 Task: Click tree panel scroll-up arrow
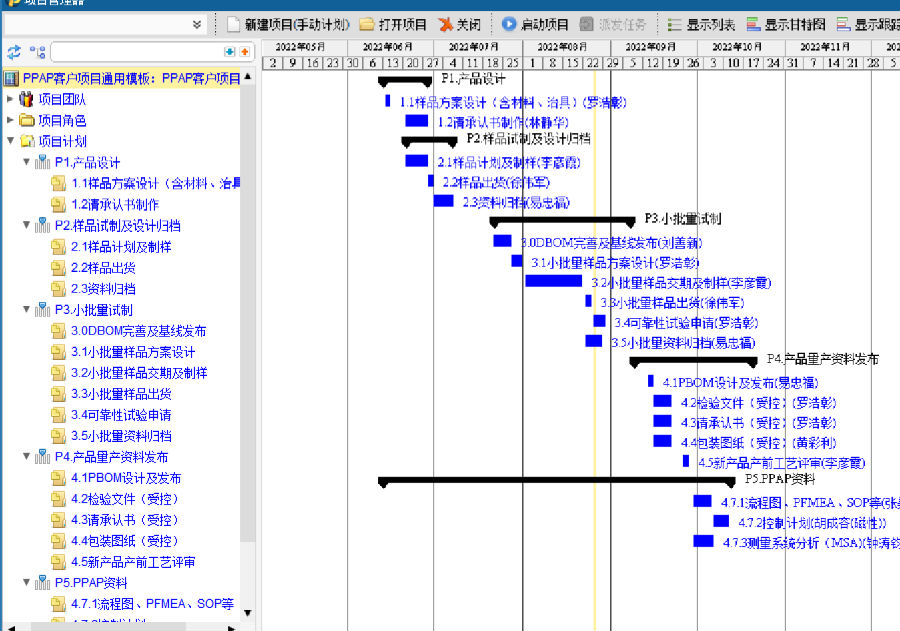[247, 76]
